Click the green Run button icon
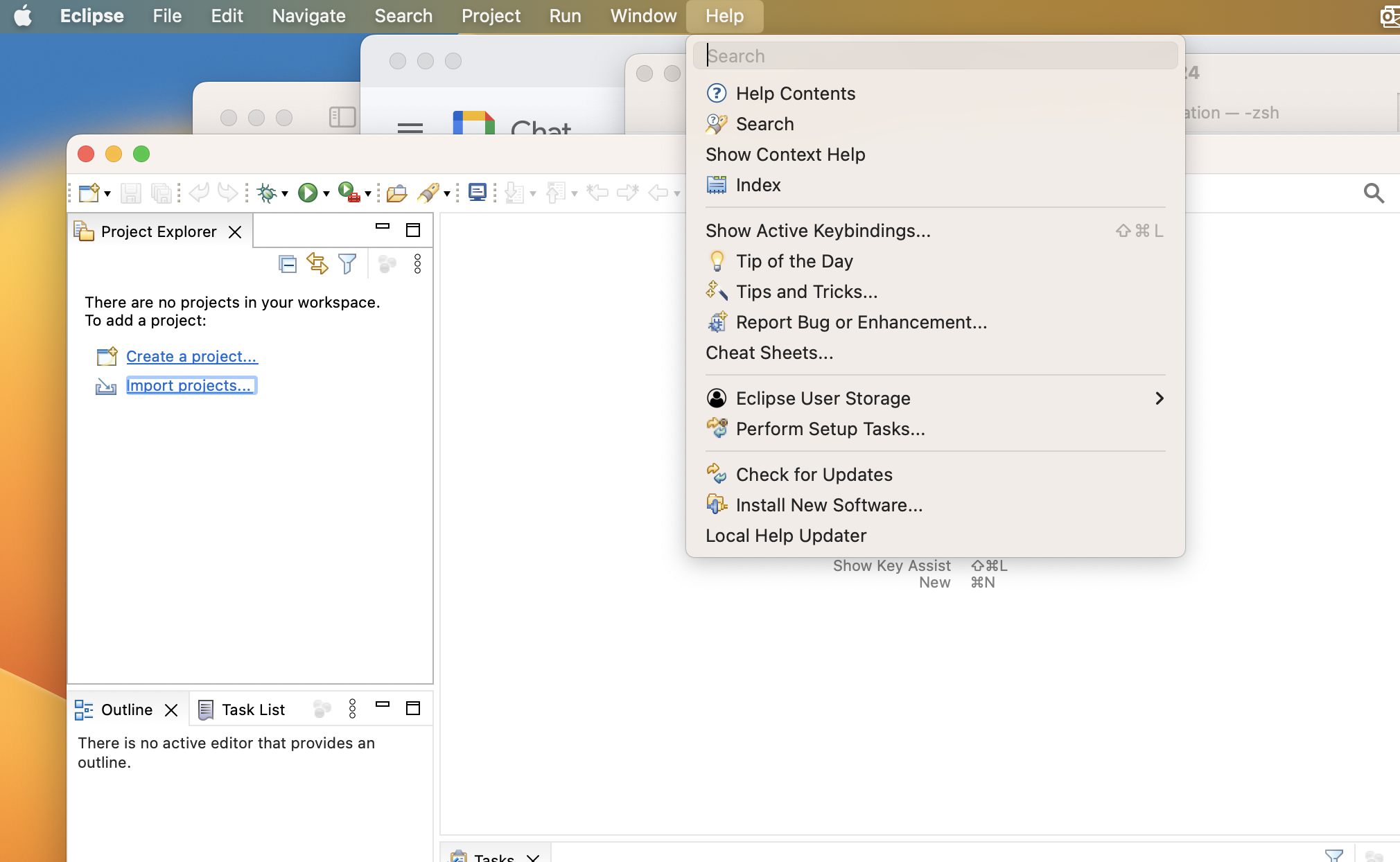Screen dimensions: 1400x862 point(308,193)
